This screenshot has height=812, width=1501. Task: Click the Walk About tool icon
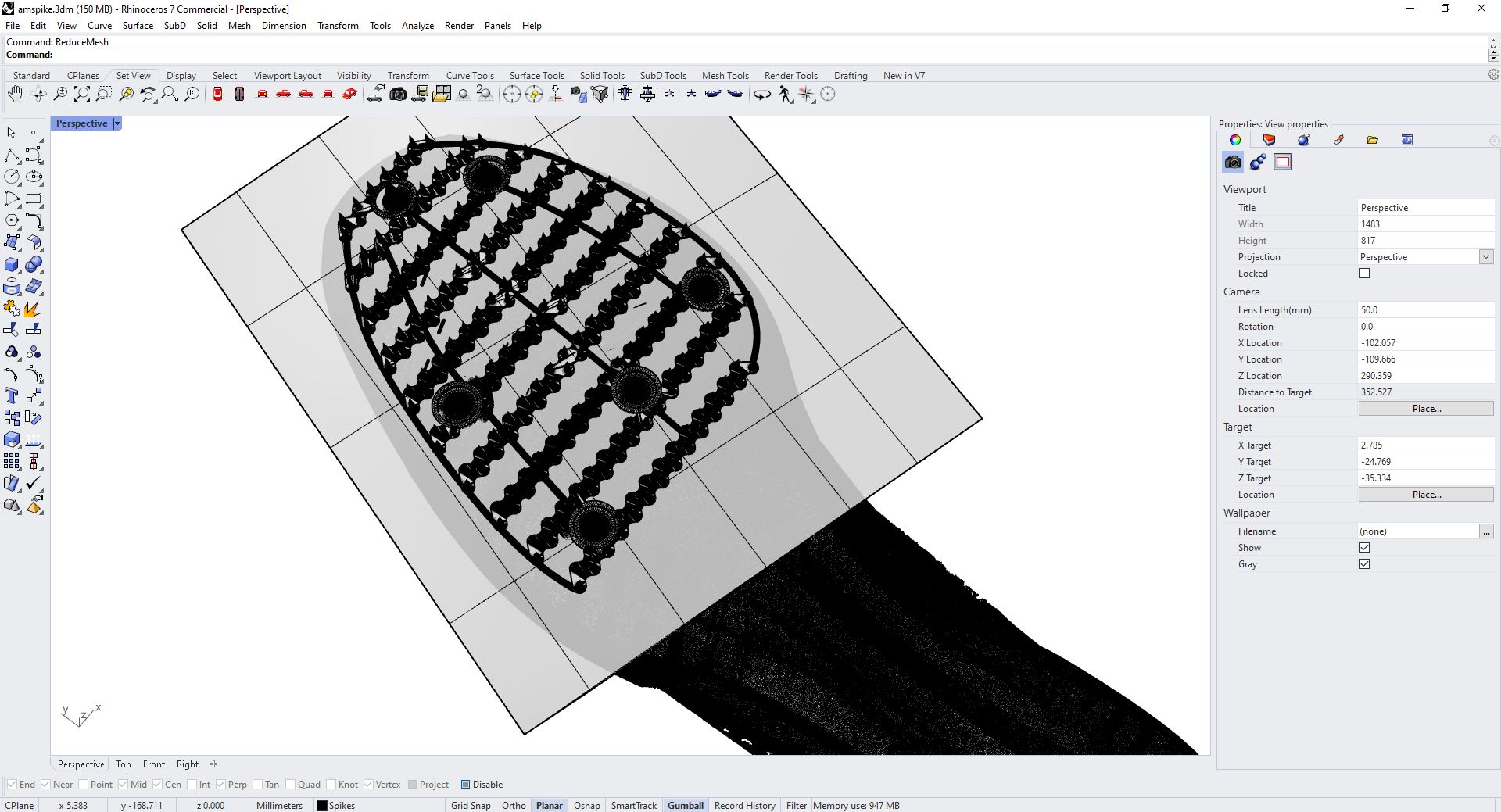click(785, 95)
